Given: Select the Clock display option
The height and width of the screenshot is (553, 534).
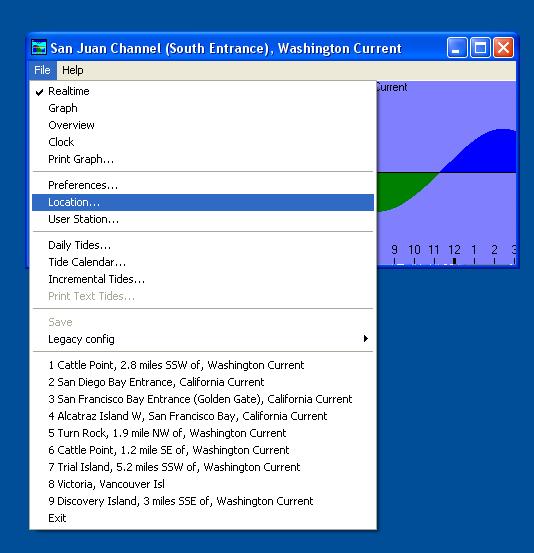Looking at the screenshot, I should pyautogui.click(x=203, y=142).
